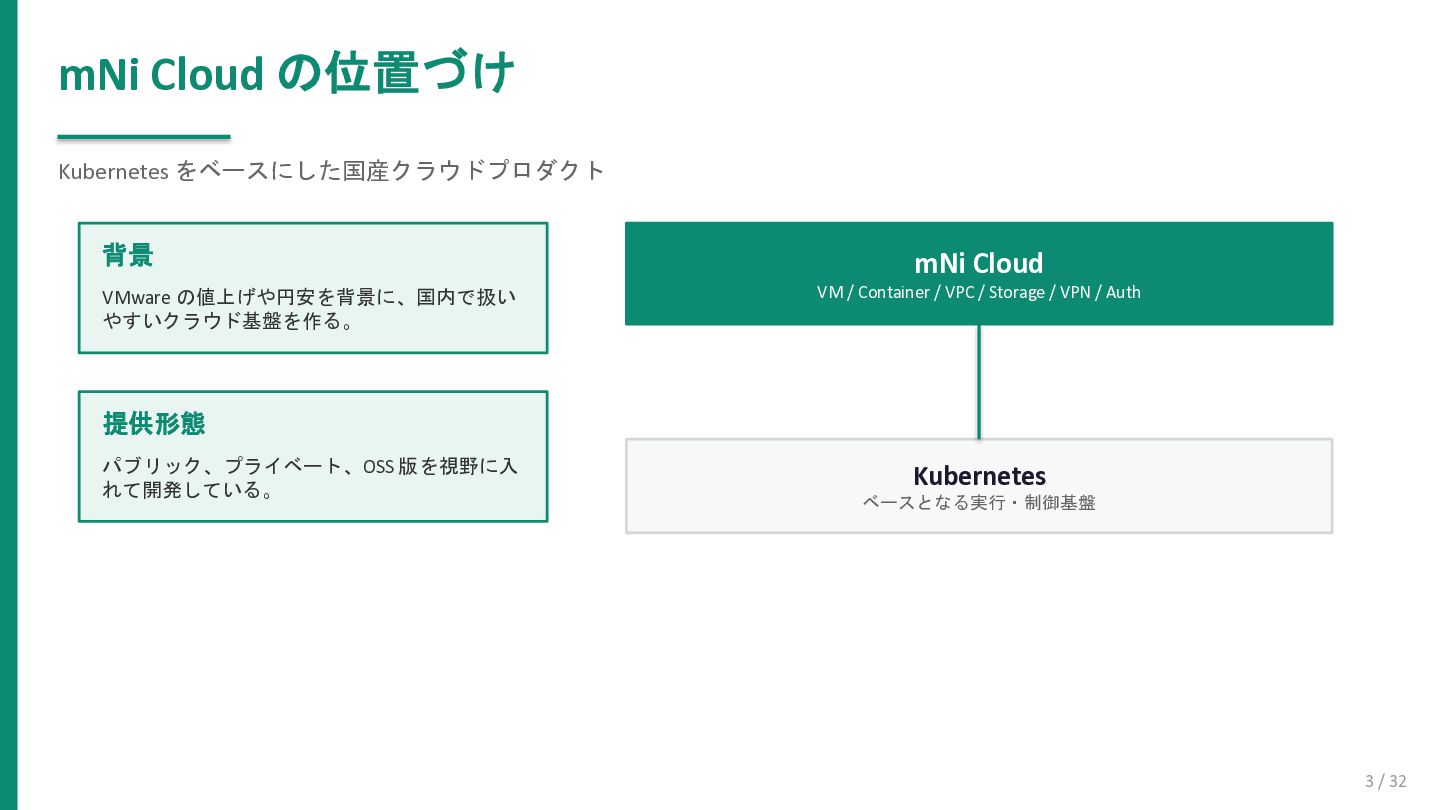Select the VM / Container / VPC services line
The height and width of the screenshot is (810, 1440).
point(979,292)
